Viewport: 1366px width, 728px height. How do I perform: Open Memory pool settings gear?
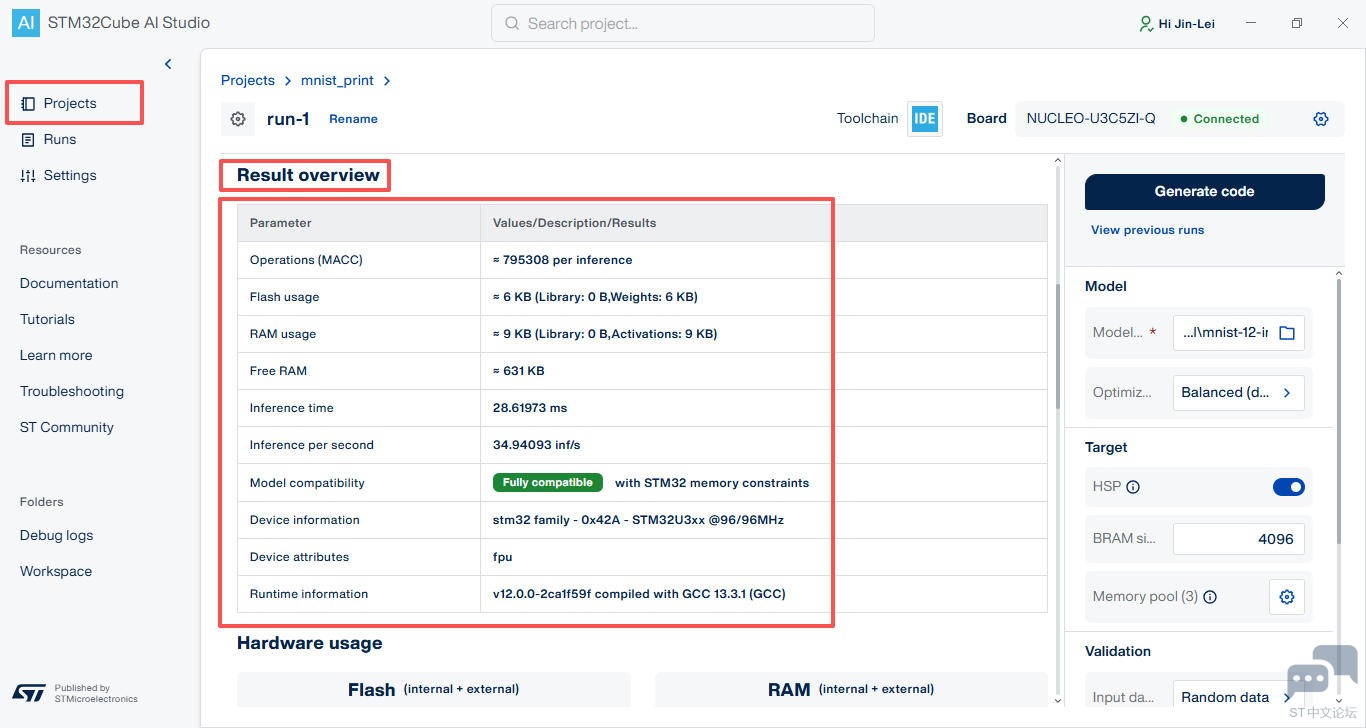(1287, 597)
